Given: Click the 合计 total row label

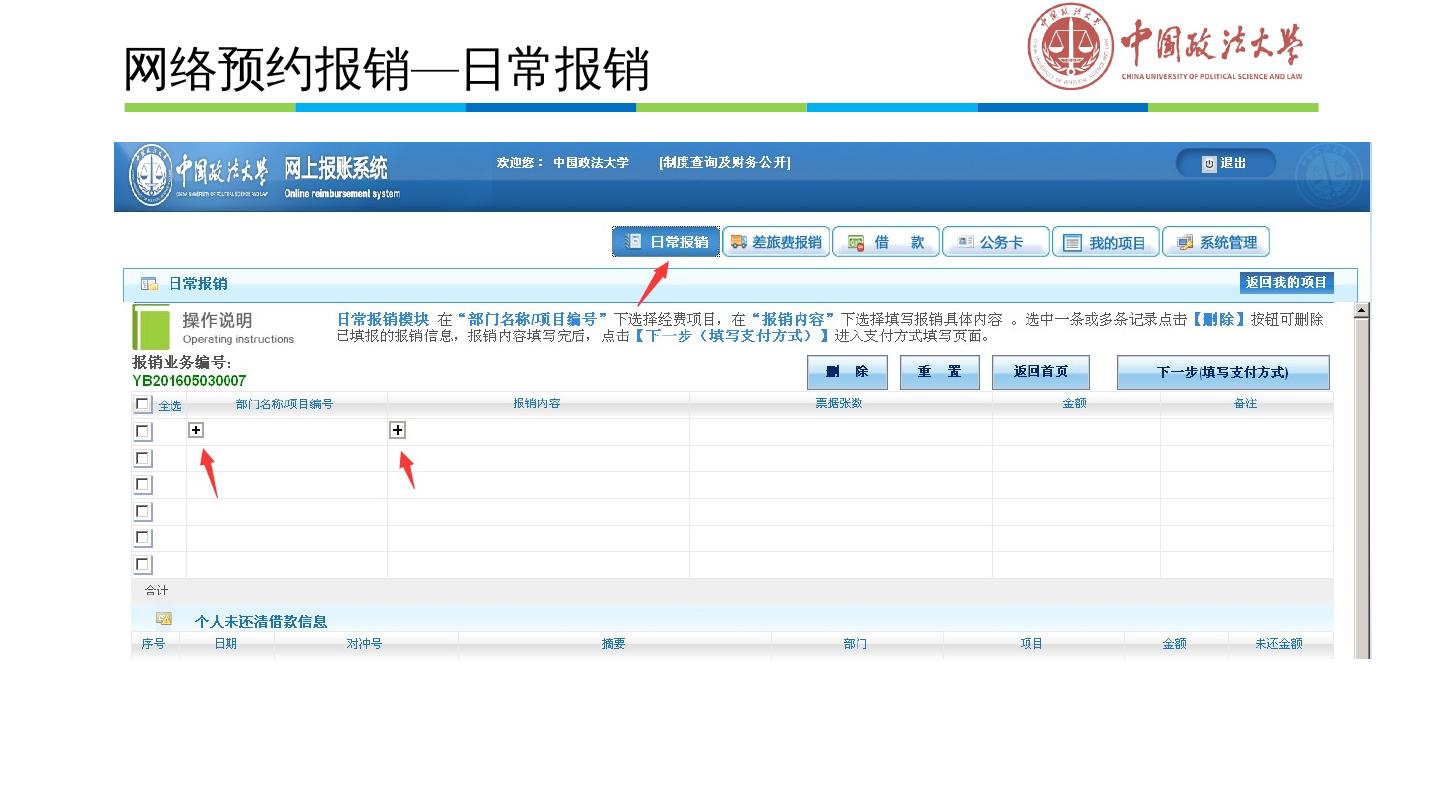Looking at the screenshot, I should [x=157, y=591].
